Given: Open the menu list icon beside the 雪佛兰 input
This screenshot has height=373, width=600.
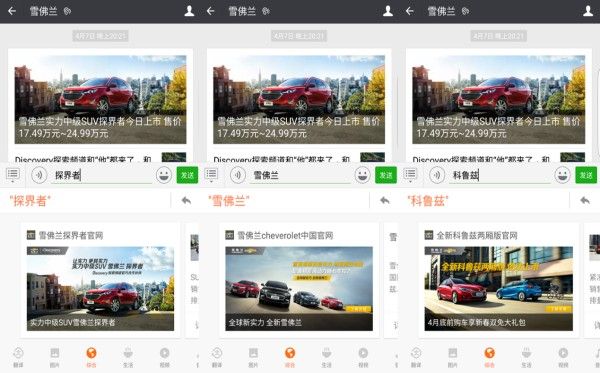Looking at the screenshot, I should (x=211, y=175).
